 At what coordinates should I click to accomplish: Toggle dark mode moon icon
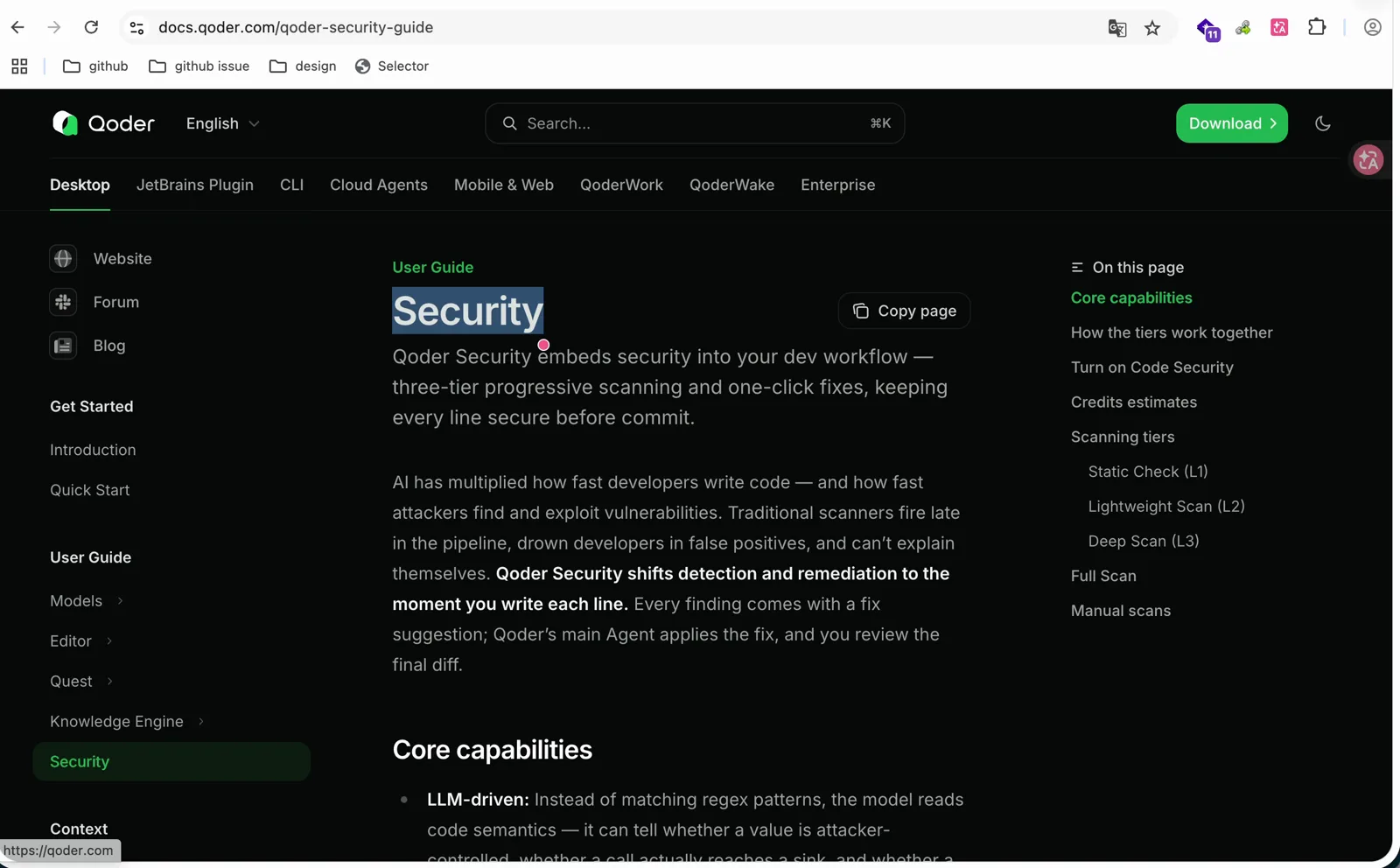(1322, 123)
